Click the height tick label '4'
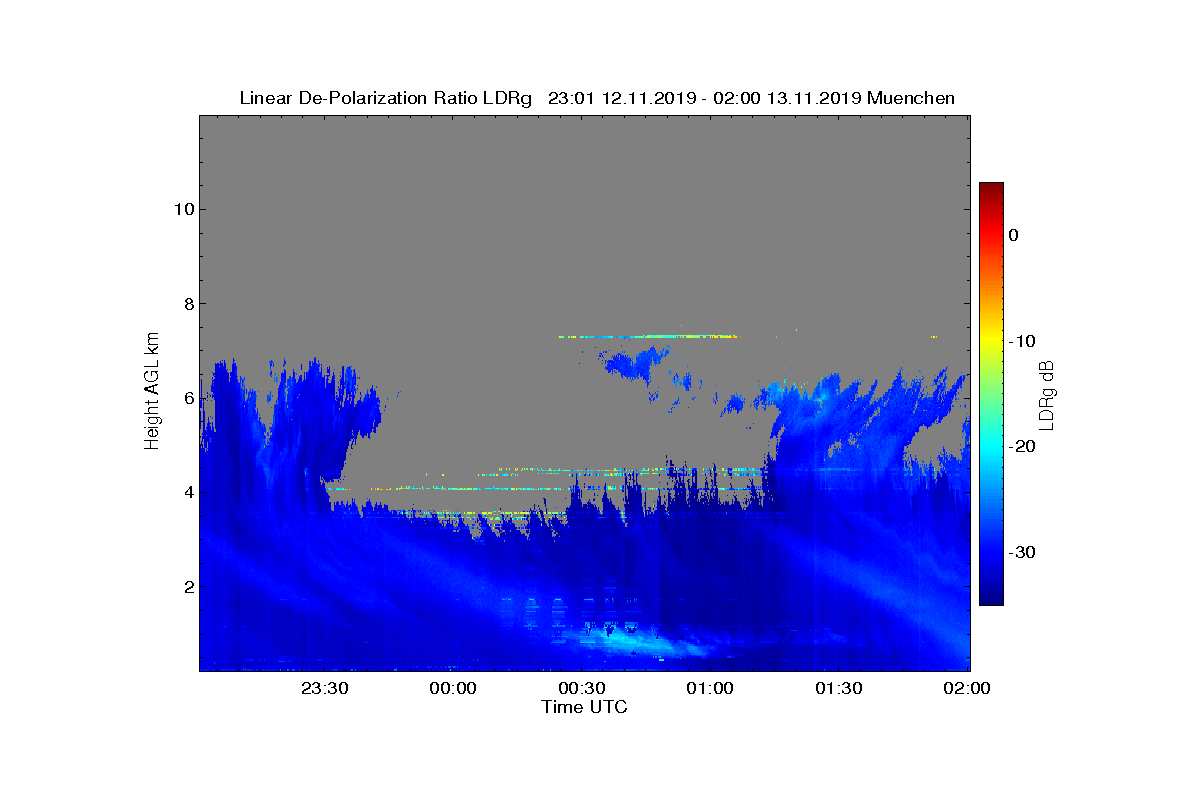Viewport: 1200px width, 800px height. pyautogui.click(x=188, y=492)
